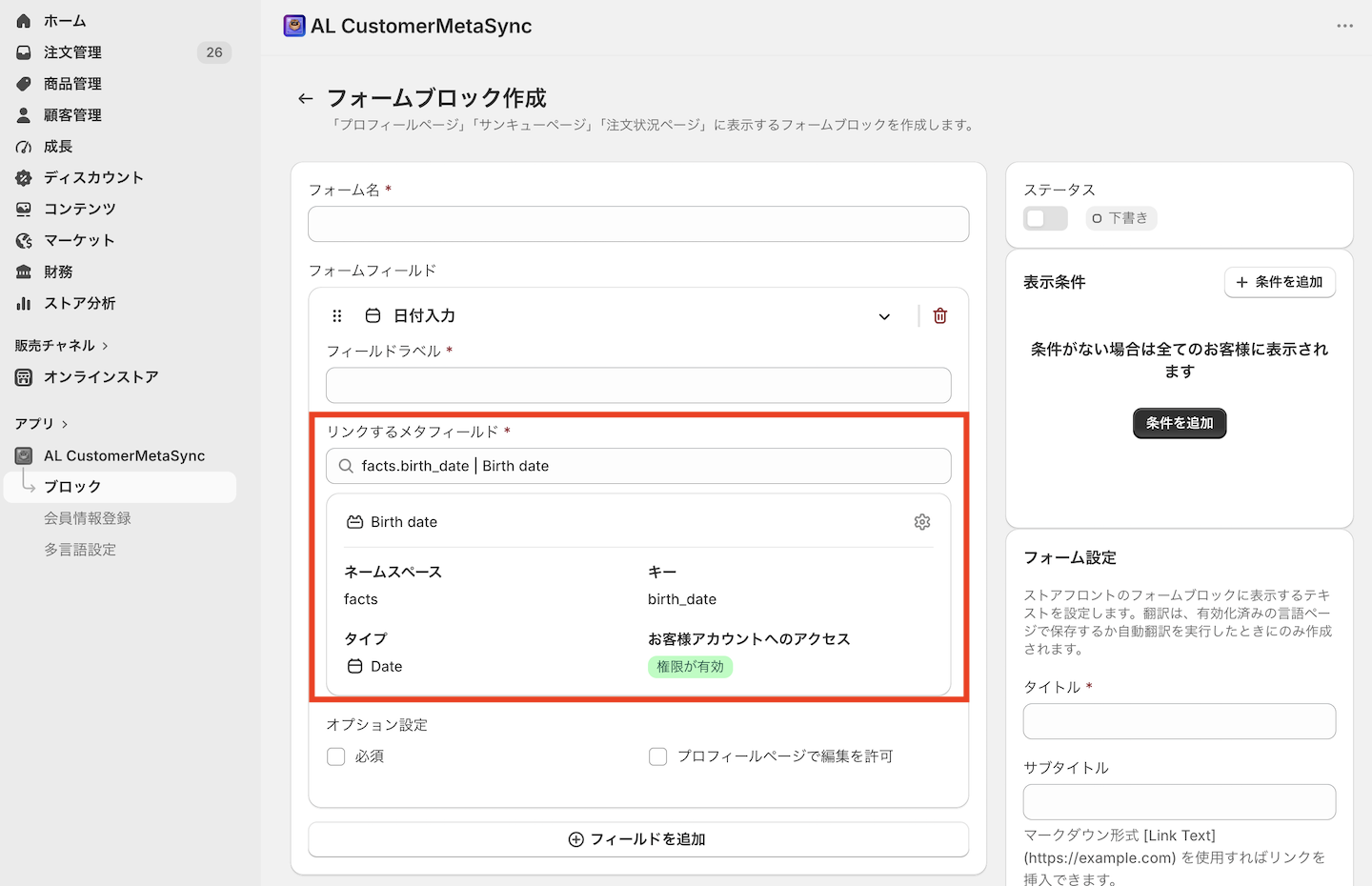Click the Date type value
Viewport: 1372px width, 886px height.
[387, 667]
